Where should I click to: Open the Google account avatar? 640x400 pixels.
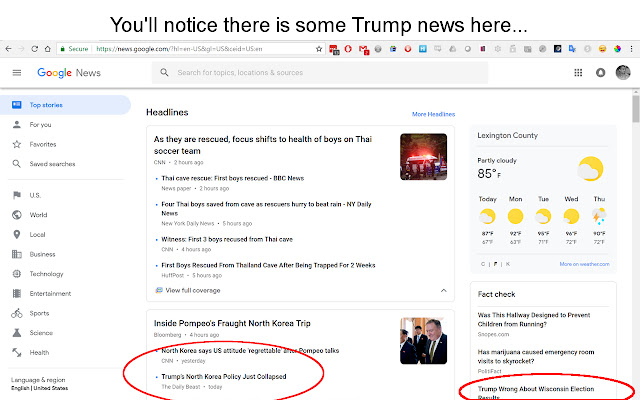(623, 72)
